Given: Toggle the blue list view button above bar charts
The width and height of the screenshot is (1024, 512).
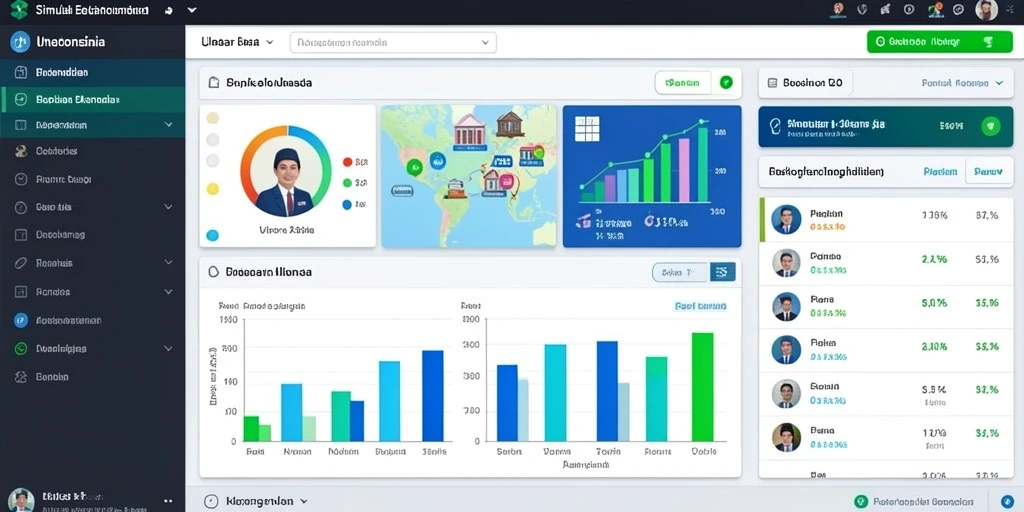Looking at the screenshot, I should [x=722, y=272].
